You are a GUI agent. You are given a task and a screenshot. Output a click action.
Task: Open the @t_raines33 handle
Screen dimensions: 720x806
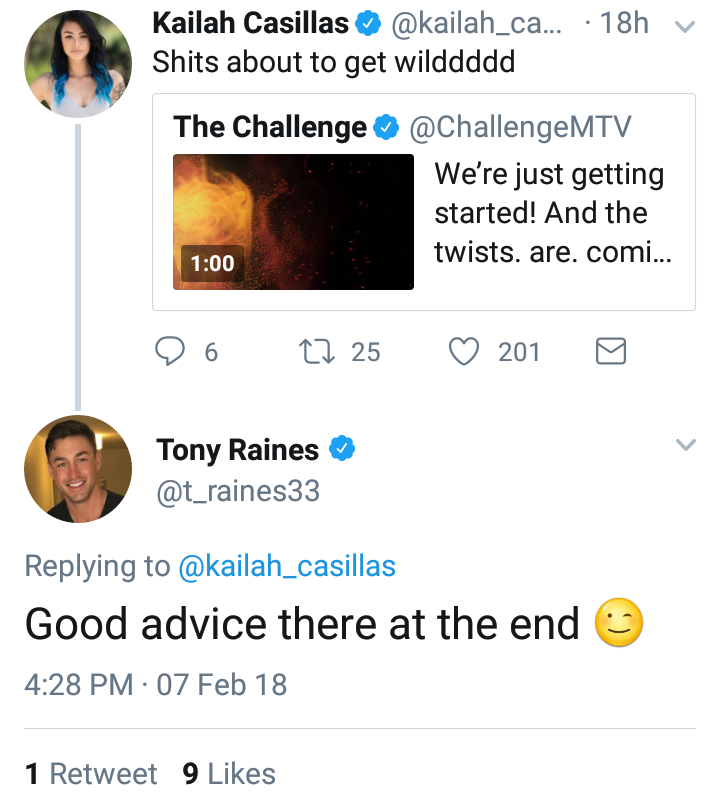pos(238,491)
